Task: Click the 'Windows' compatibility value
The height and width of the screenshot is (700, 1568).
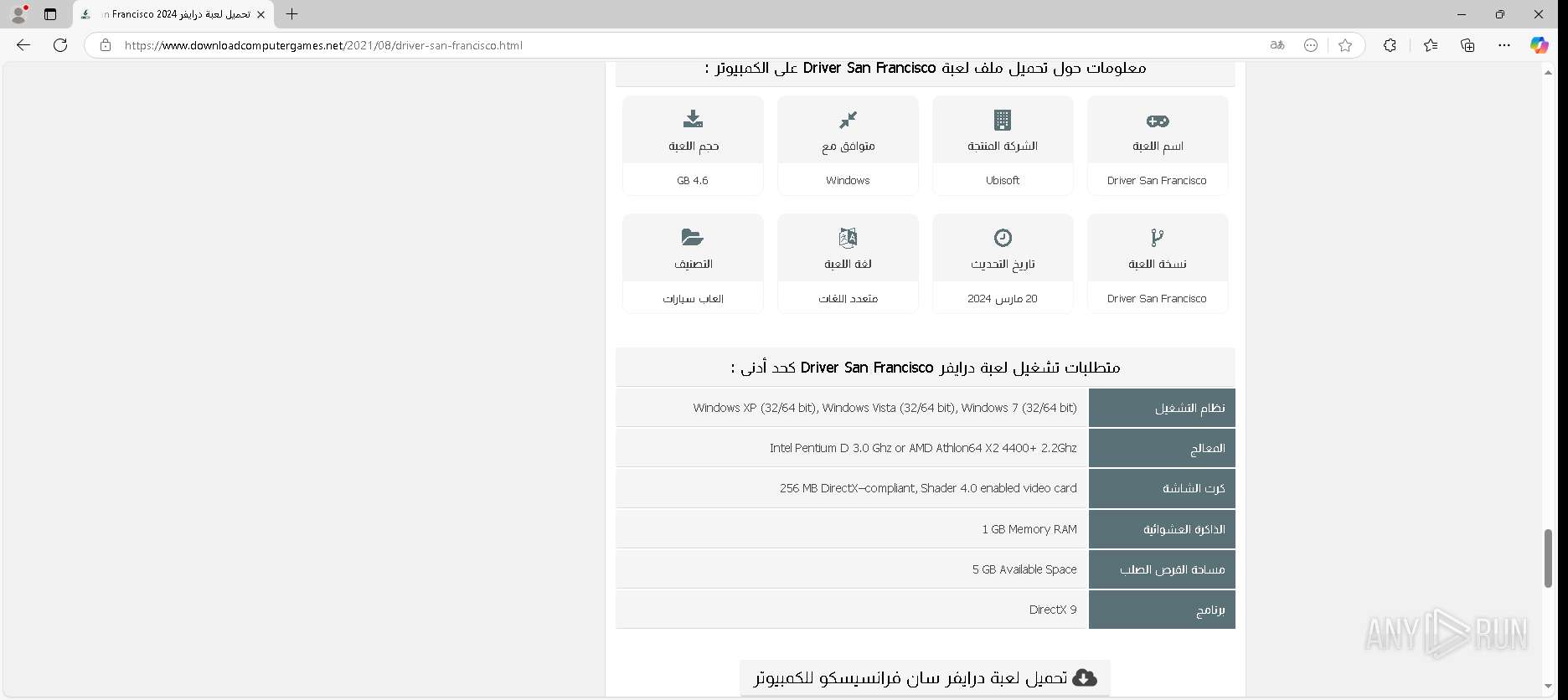Action: (x=848, y=180)
